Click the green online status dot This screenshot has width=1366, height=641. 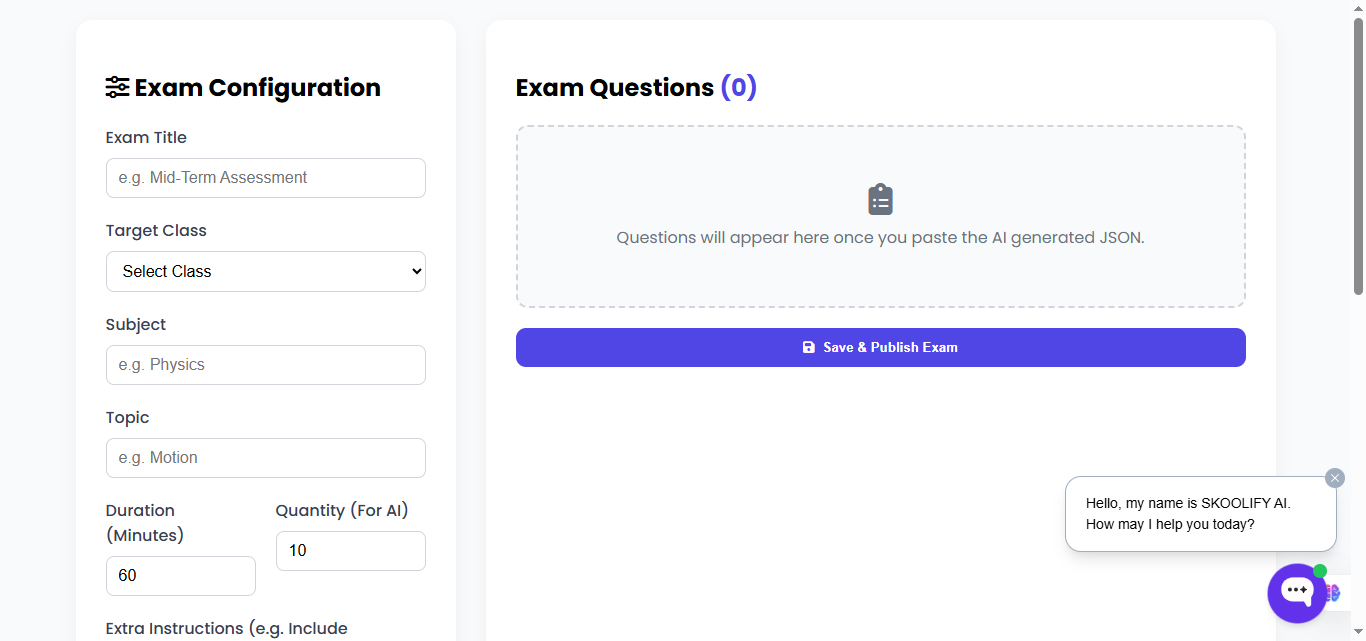click(x=1320, y=571)
